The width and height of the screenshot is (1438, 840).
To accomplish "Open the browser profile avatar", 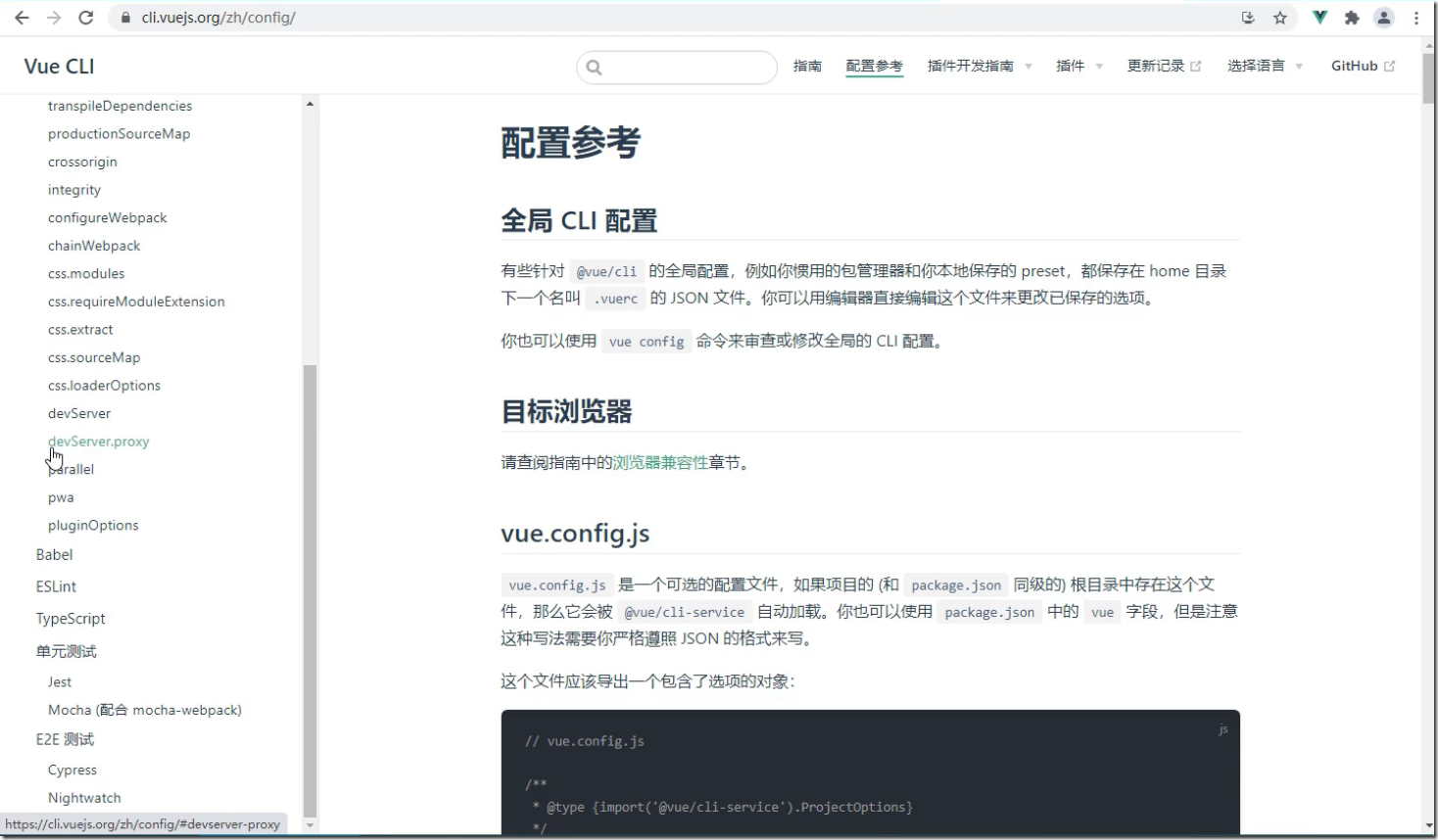I will pyautogui.click(x=1384, y=18).
